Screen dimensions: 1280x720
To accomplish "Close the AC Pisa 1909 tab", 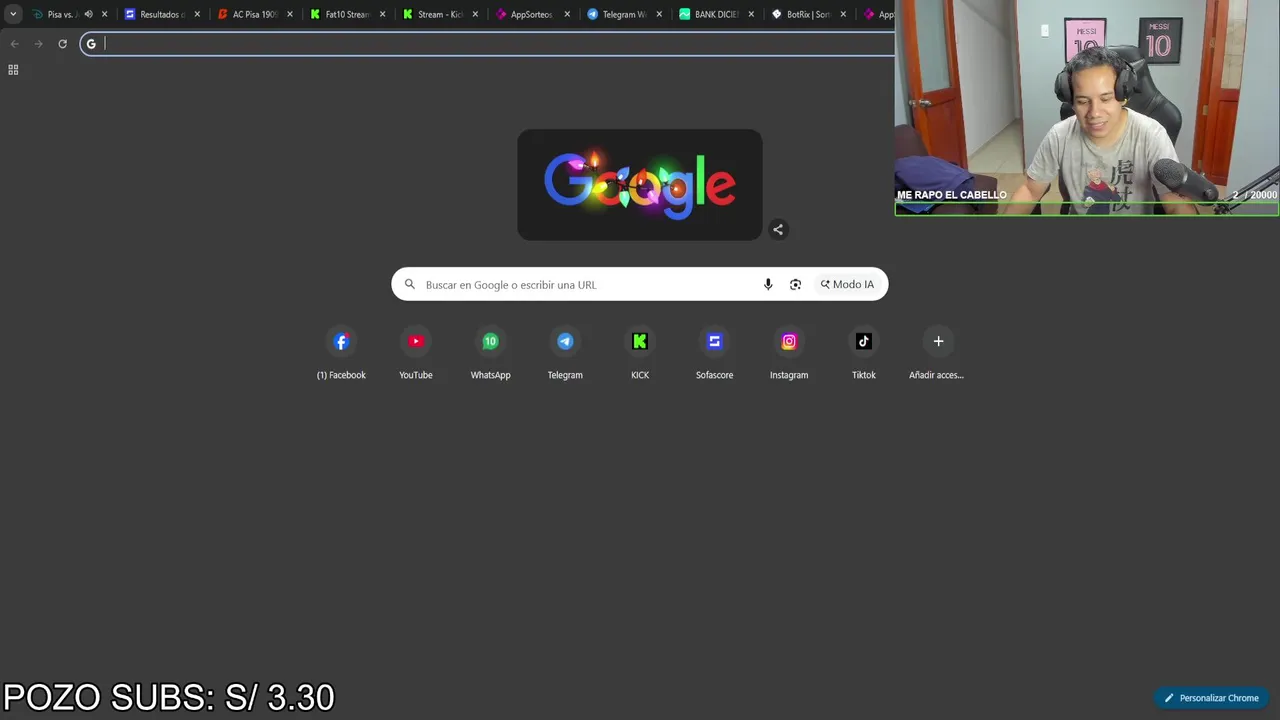I will 290,14.
